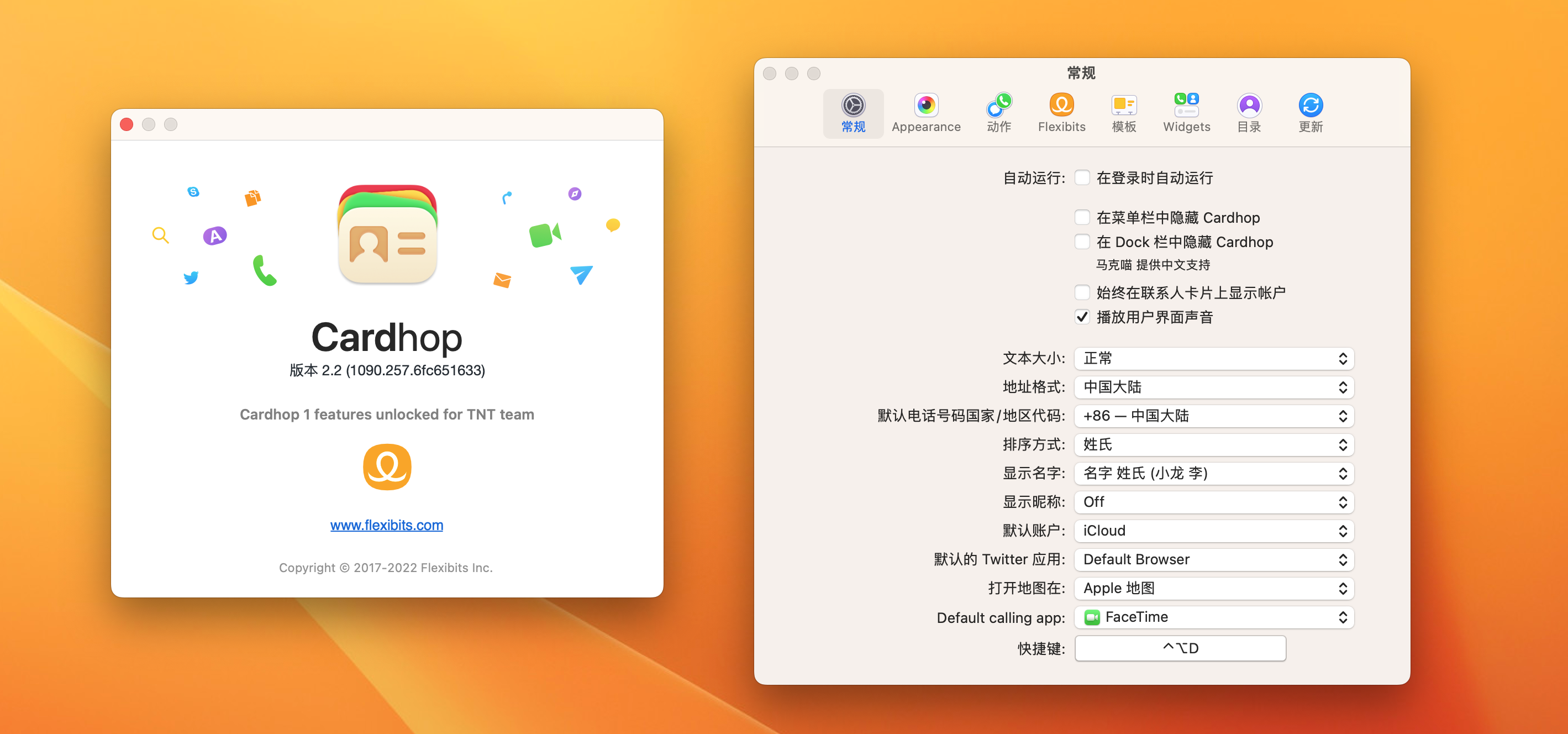Viewport: 1568px width, 734px height.
Task: Click the 快捷键 shortcut recorder field
Action: (1180, 648)
